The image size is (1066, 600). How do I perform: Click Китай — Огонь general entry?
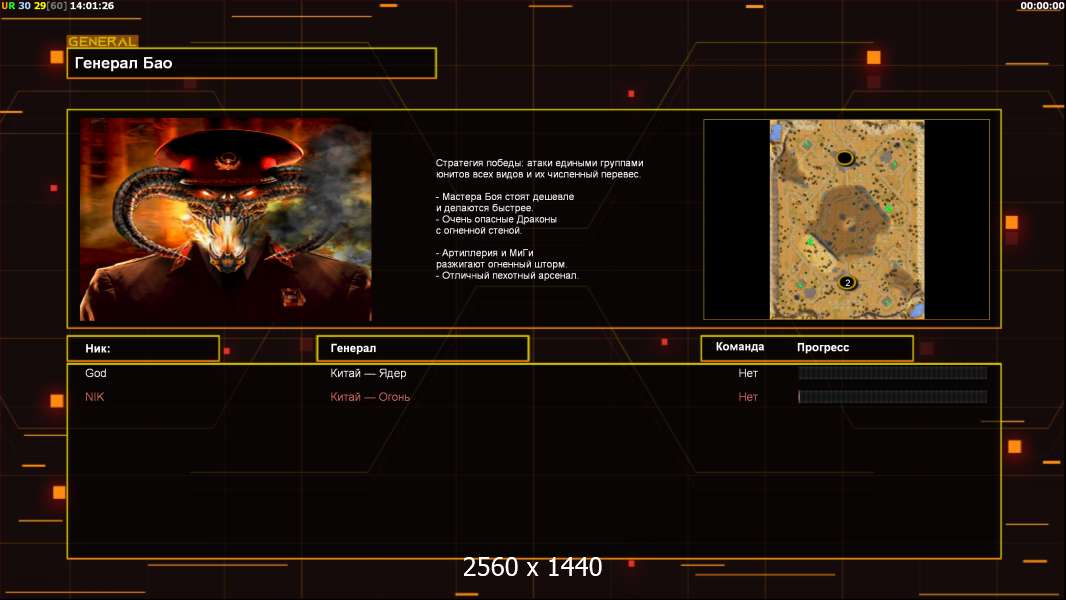(x=370, y=397)
